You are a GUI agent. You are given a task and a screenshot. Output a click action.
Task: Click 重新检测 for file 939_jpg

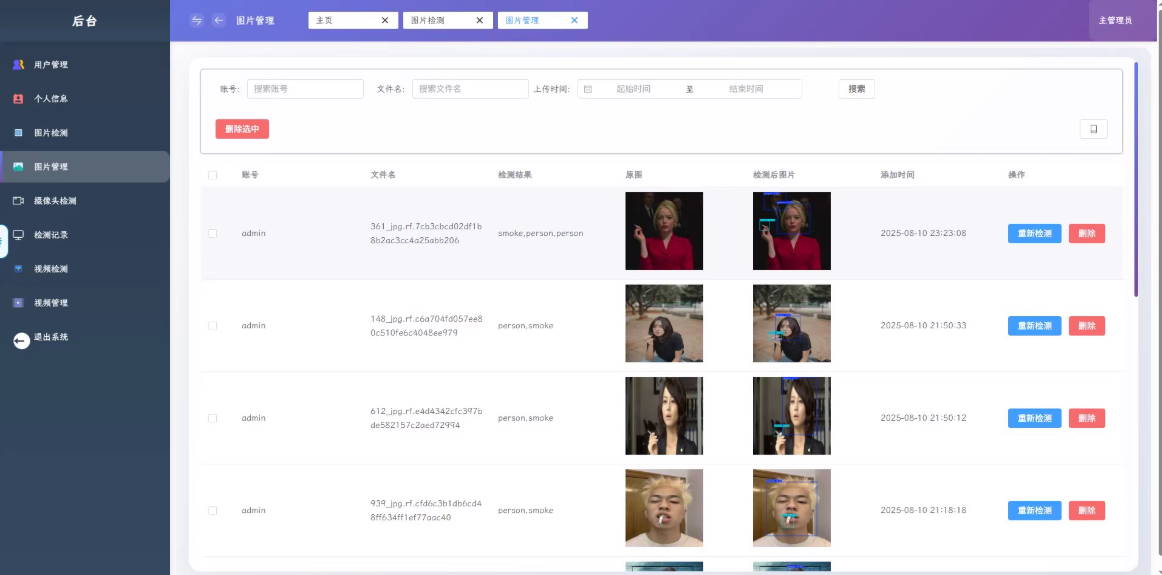pos(1035,511)
